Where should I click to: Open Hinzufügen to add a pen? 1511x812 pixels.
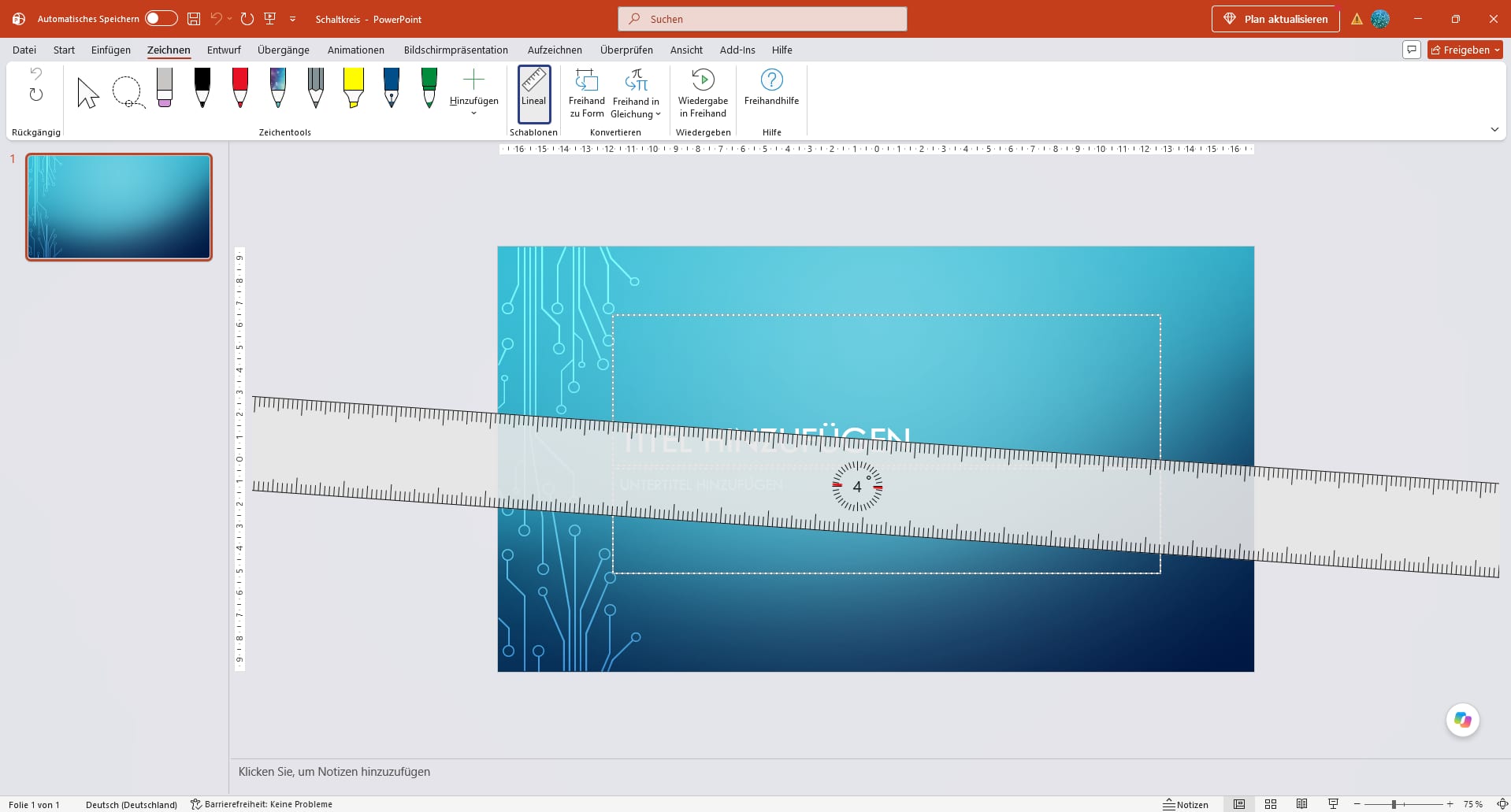474,93
